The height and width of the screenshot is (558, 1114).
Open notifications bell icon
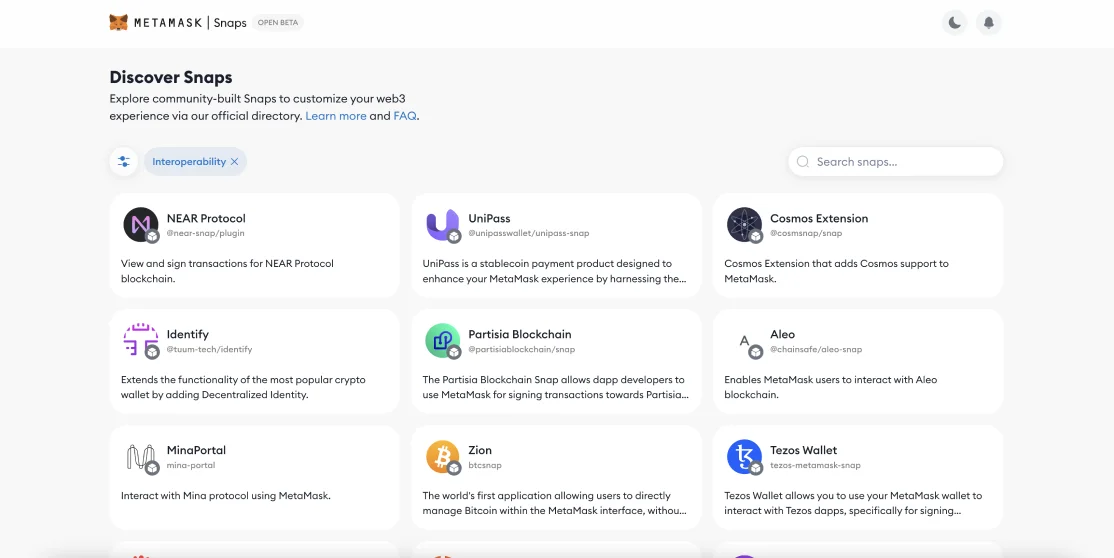point(989,23)
